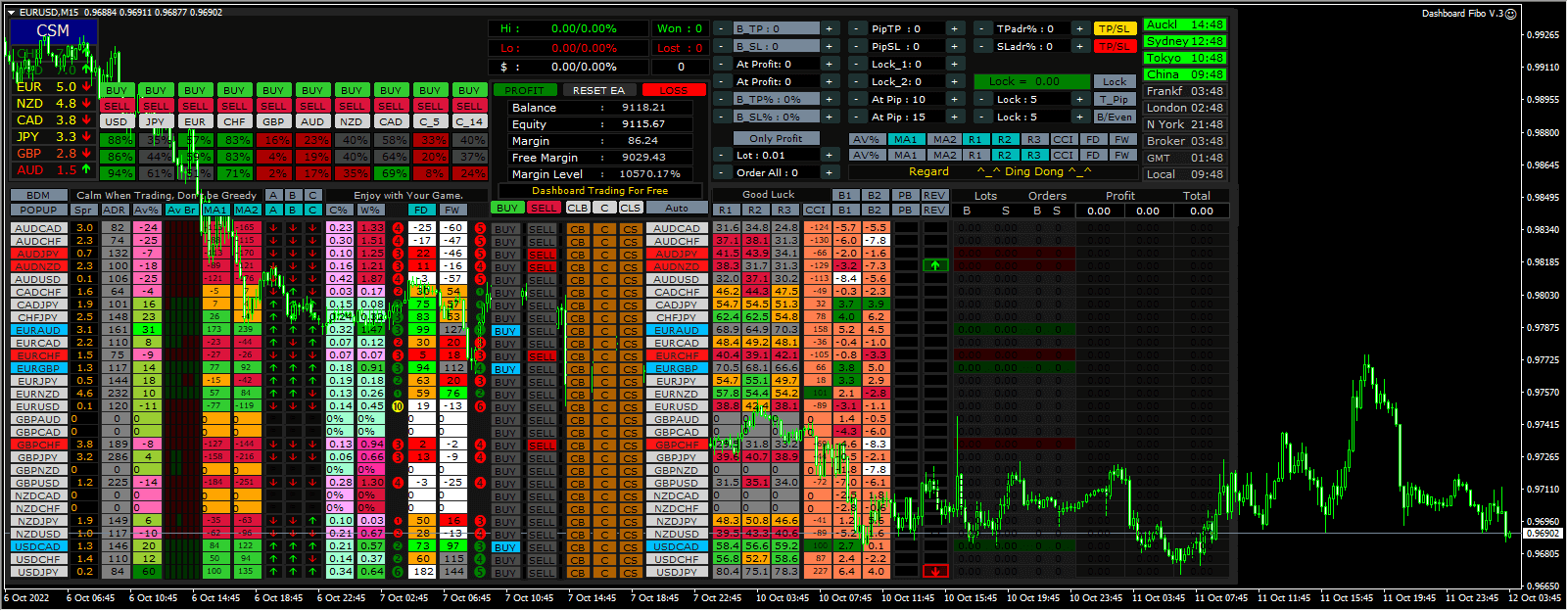Select the C_14 basket button
Viewport: 1568px width, 611px height.
(469, 121)
